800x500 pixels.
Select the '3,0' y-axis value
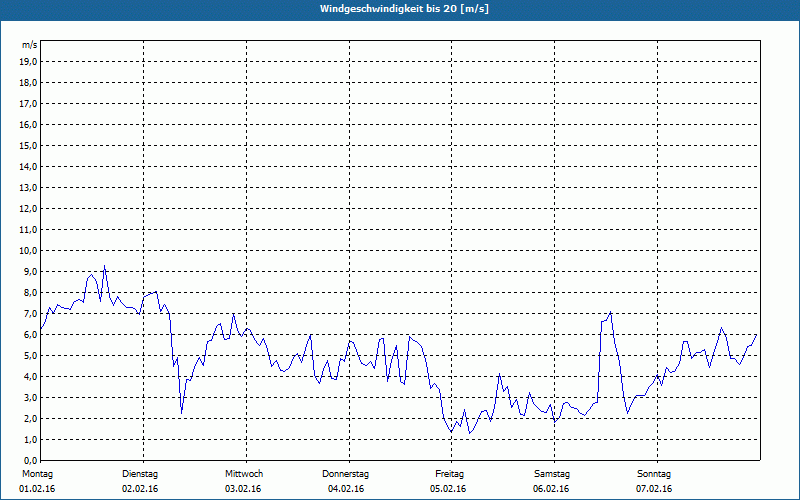31,397
